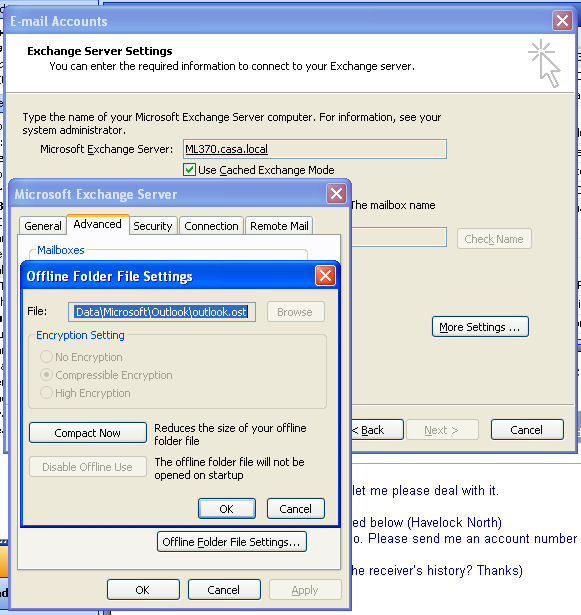Cancel the Offline Folder File Settings dialog
The image size is (581, 615).
(296, 509)
